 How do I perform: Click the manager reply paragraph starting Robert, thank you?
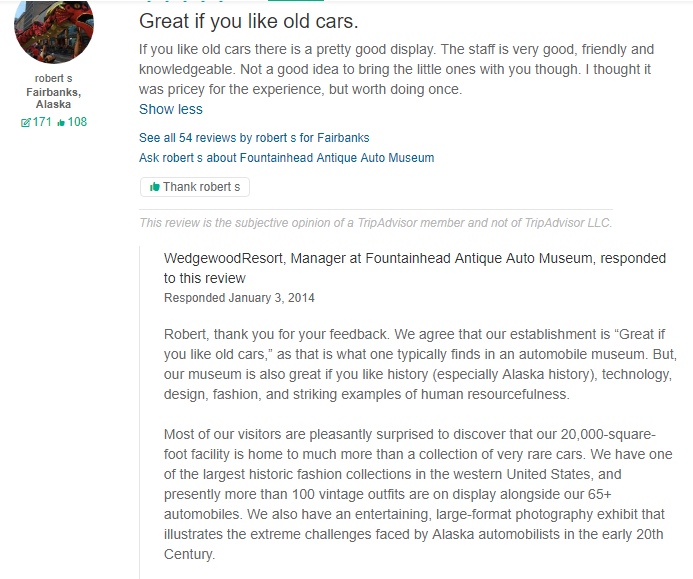coord(420,364)
